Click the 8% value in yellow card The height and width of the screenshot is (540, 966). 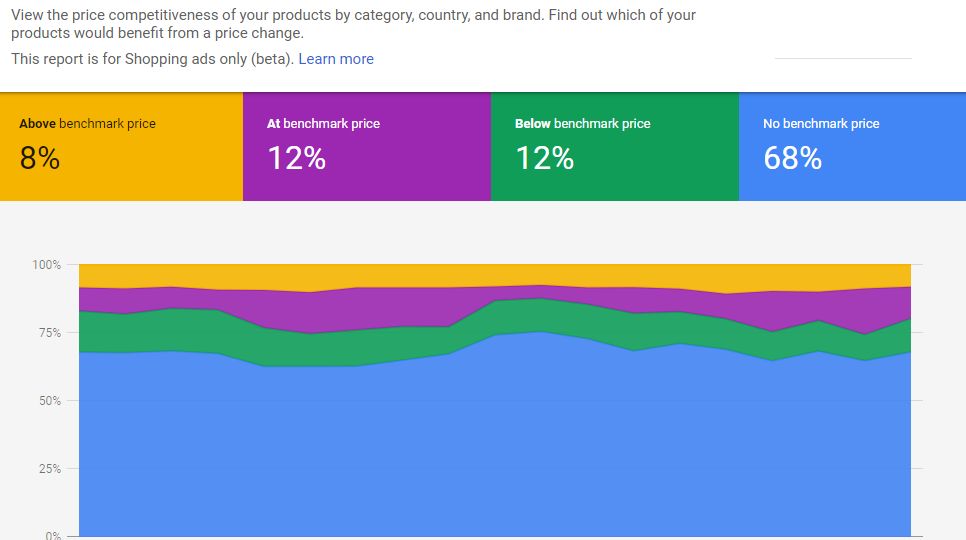[x=40, y=158]
